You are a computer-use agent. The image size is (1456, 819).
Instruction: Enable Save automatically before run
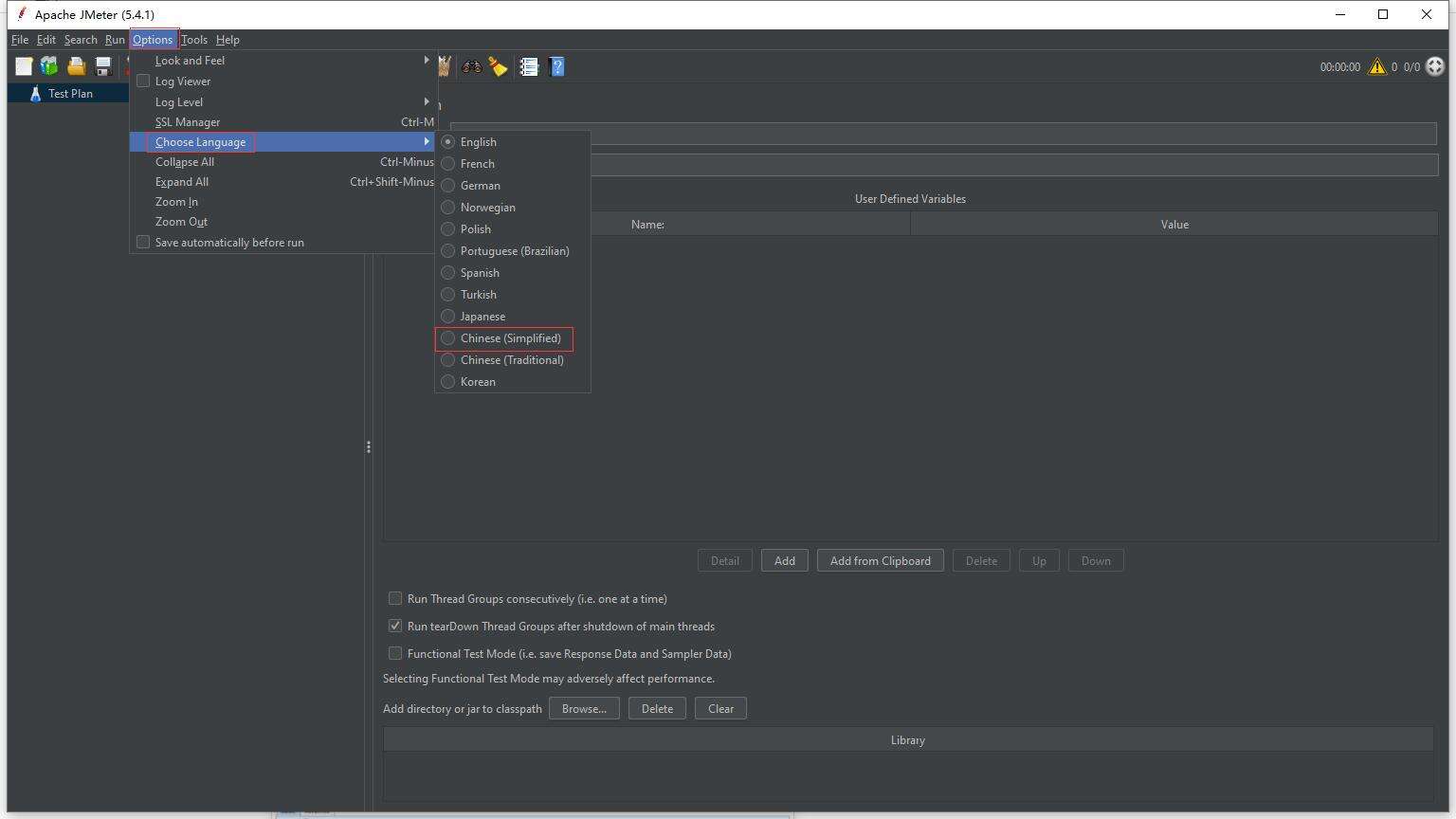click(x=143, y=243)
